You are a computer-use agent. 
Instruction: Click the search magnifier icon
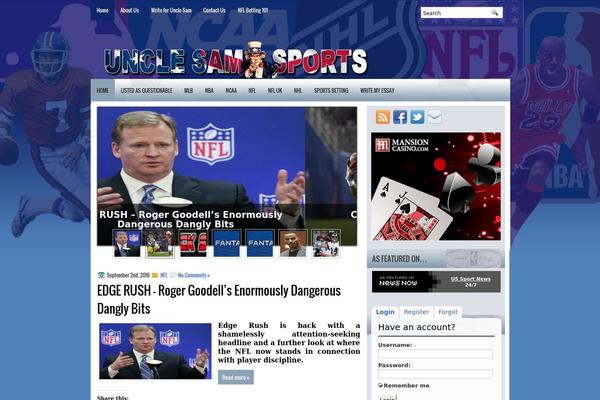[x=494, y=13]
